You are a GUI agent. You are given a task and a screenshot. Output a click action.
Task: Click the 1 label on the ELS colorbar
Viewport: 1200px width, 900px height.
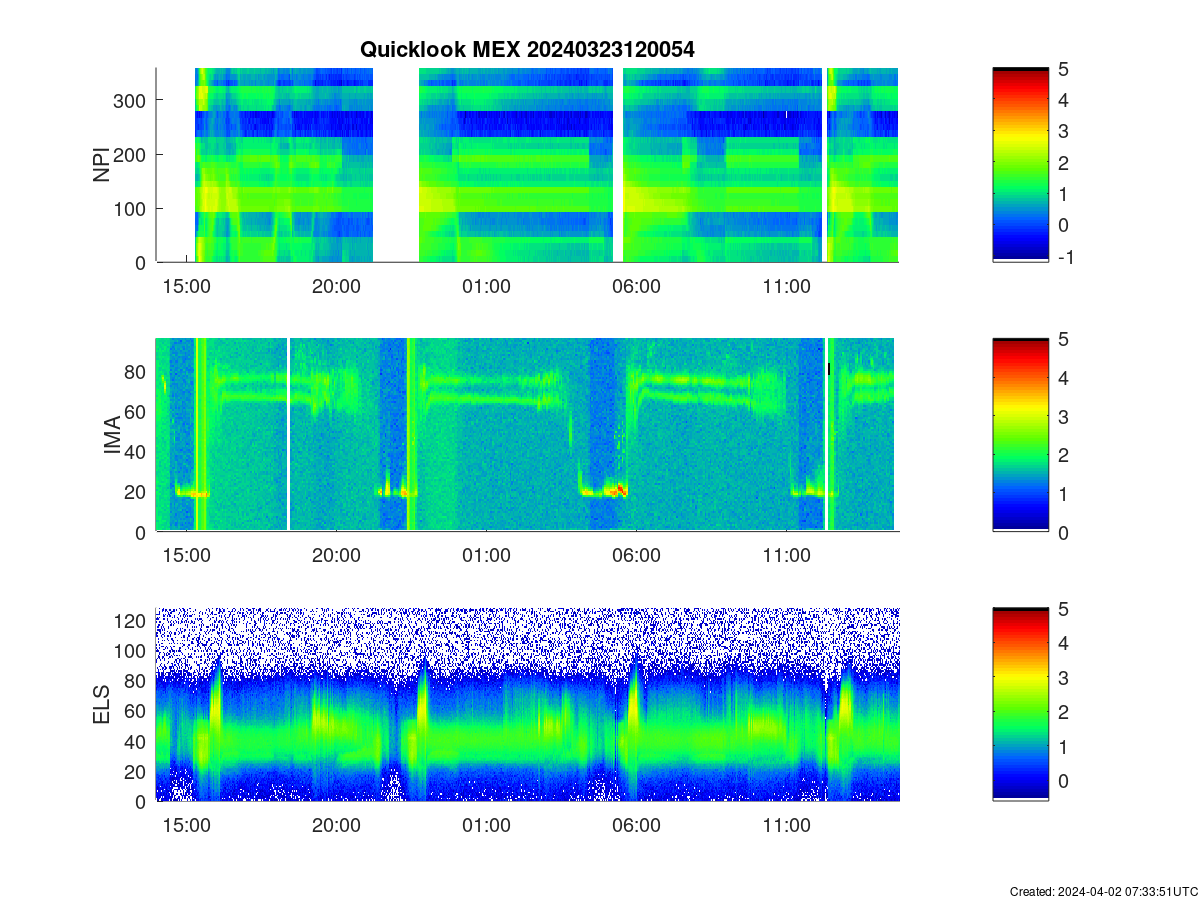pyautogui.click(x=1064, y=746)
